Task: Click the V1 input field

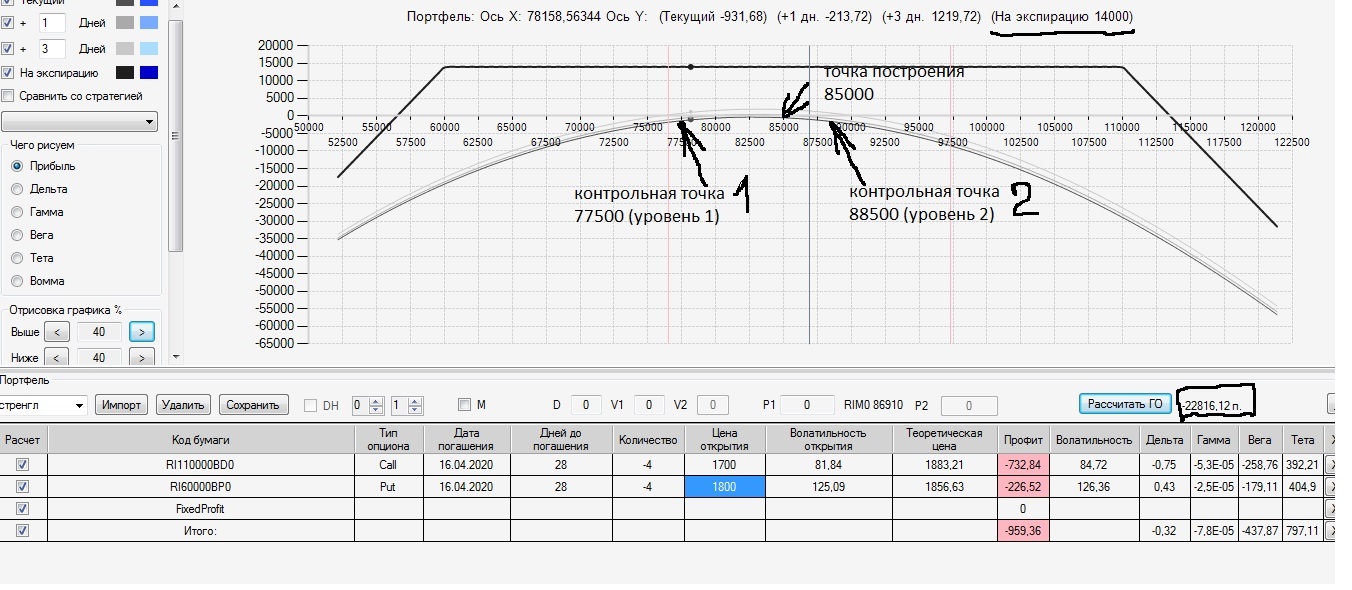Action: (649, 405)
